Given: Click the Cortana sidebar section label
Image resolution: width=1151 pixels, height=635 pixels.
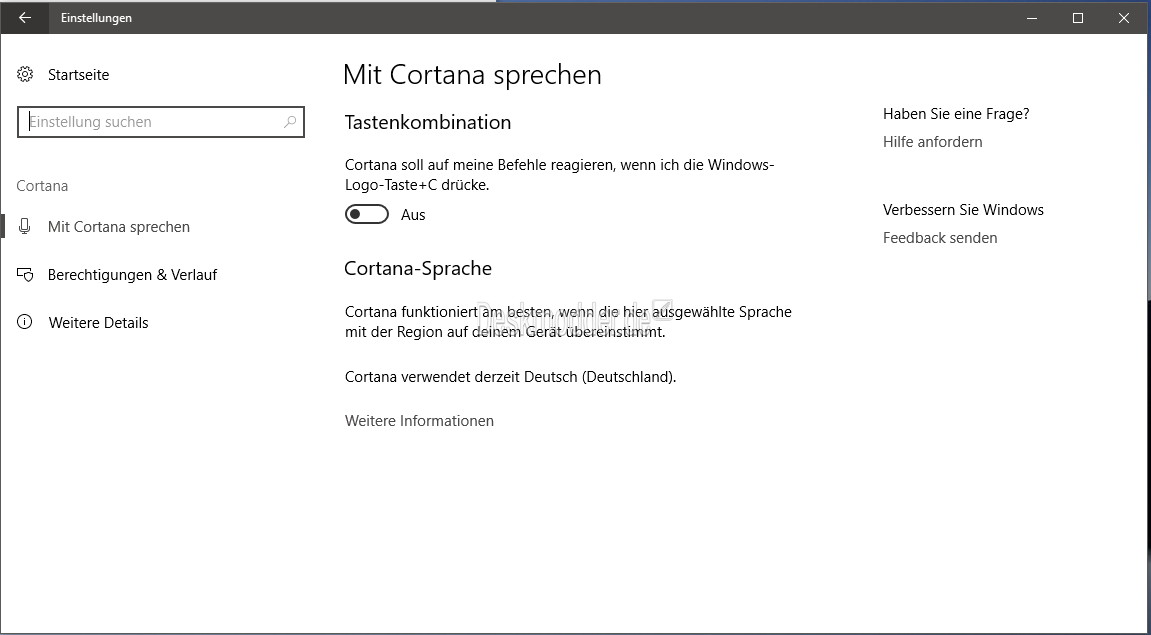Looking at the screenshot, I should coord(42,186).
